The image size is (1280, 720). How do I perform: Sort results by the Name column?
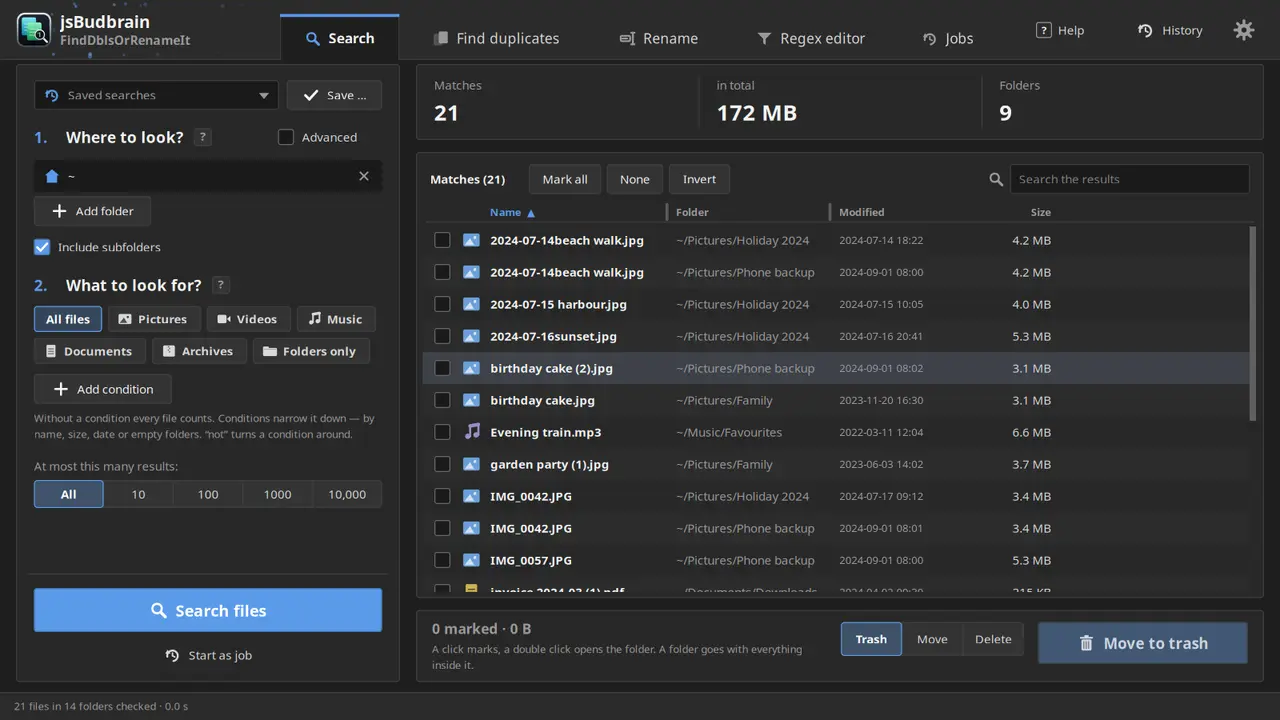tap(512, 212)
